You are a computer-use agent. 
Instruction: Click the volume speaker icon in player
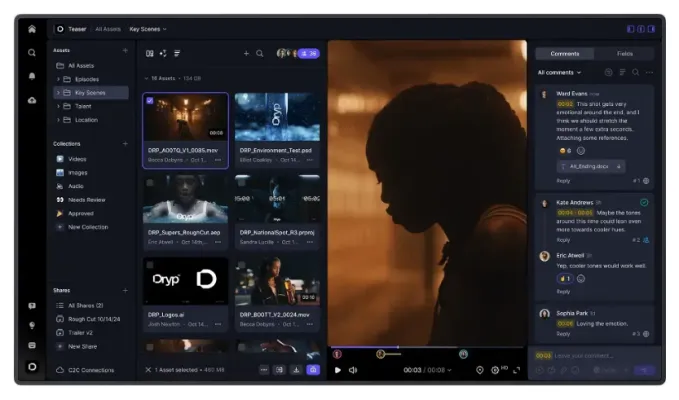353,370
